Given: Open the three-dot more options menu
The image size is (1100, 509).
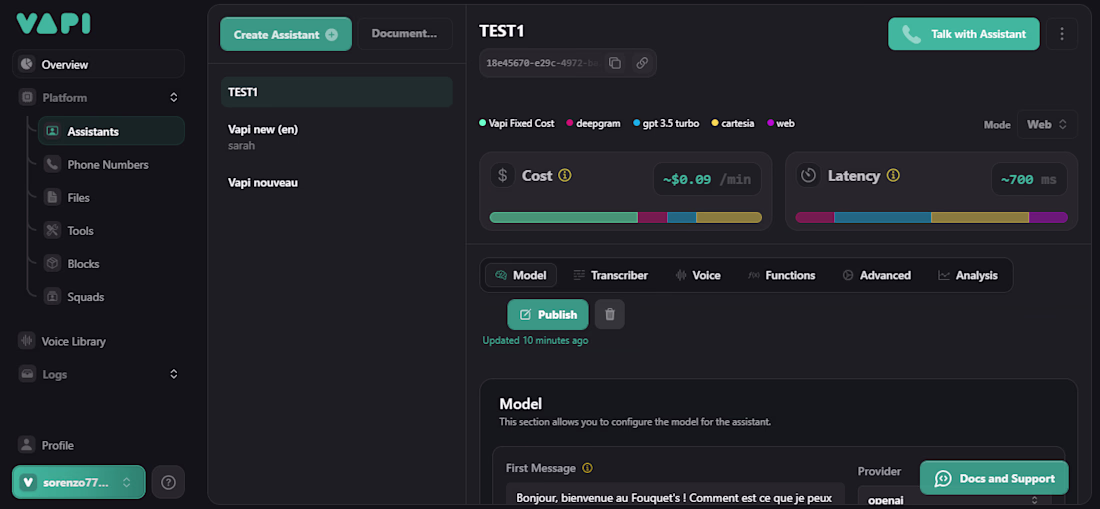Looking at the screenshot, I should click(1062, 34).
